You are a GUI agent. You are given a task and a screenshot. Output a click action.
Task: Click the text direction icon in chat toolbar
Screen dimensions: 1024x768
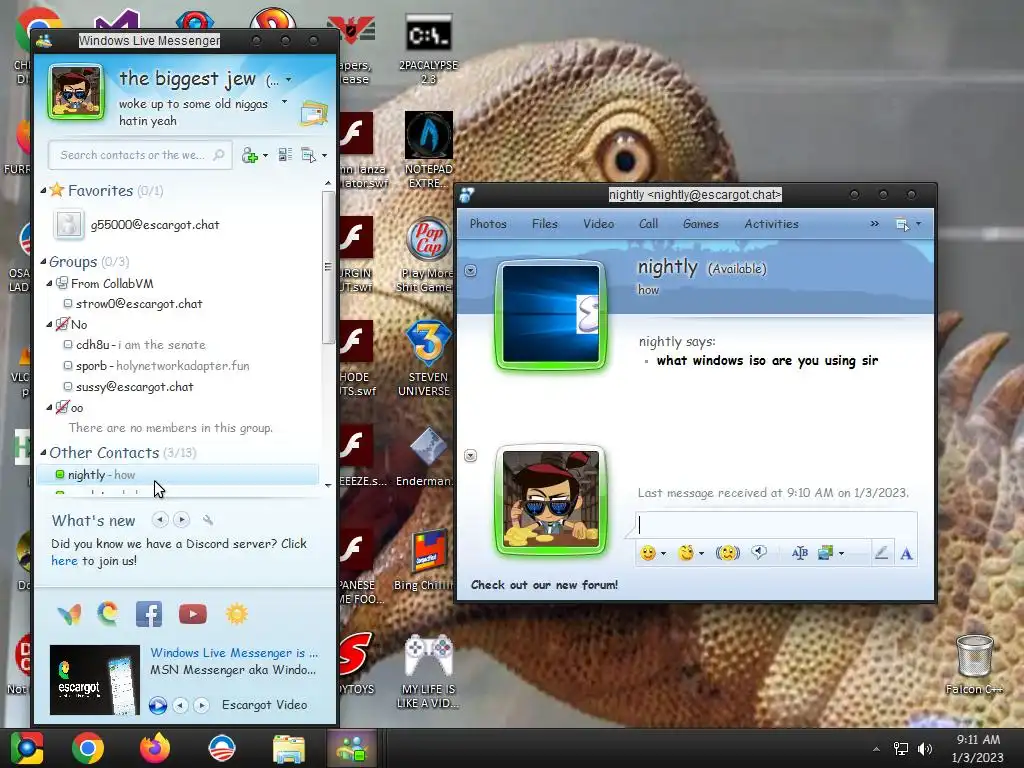tap(799, 553)
